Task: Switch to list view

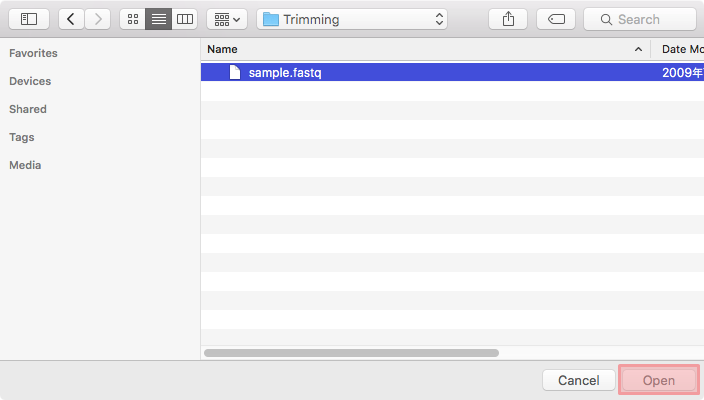Action: coord(159,19)
